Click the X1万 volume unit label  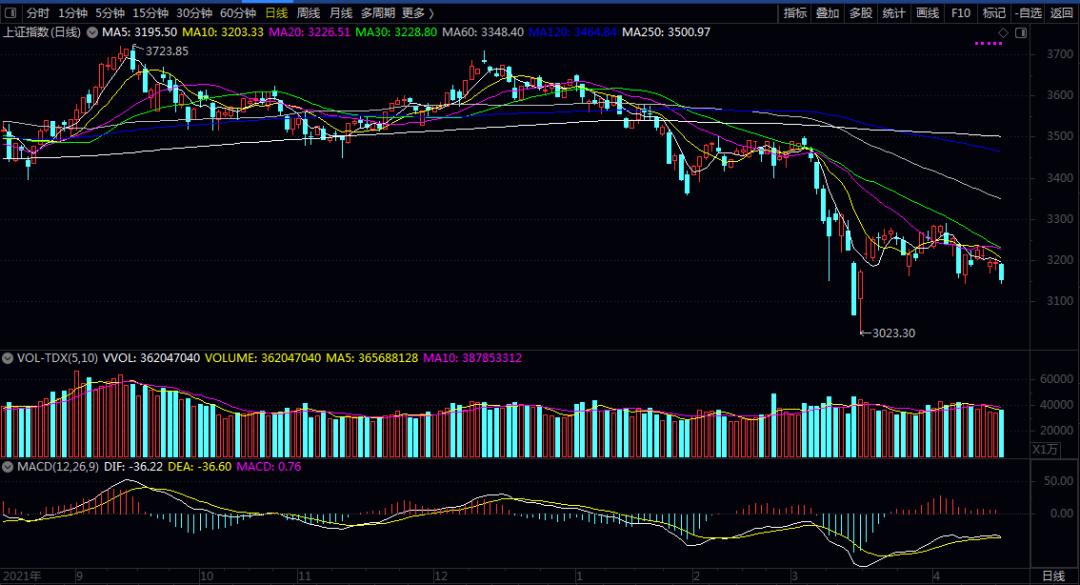point(1045,449)
